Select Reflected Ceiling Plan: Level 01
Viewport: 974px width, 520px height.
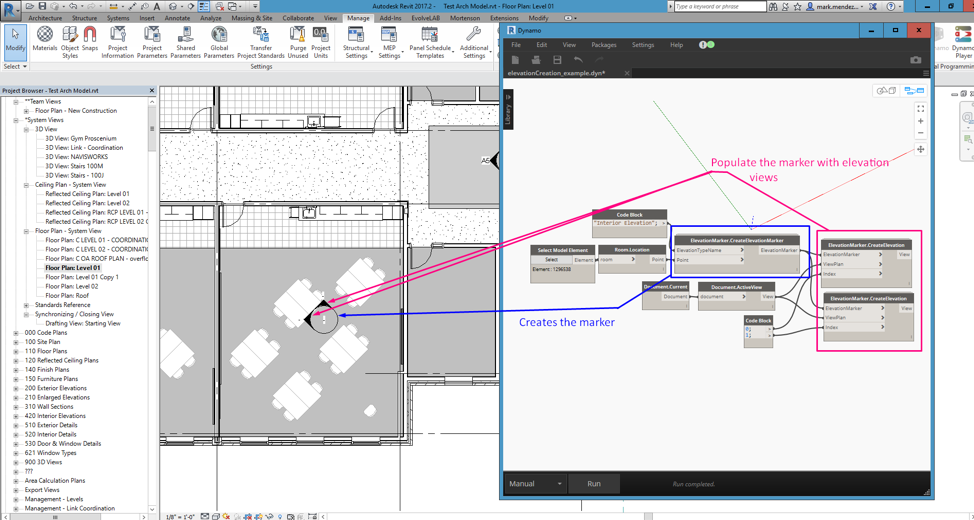tap(87, 194)
